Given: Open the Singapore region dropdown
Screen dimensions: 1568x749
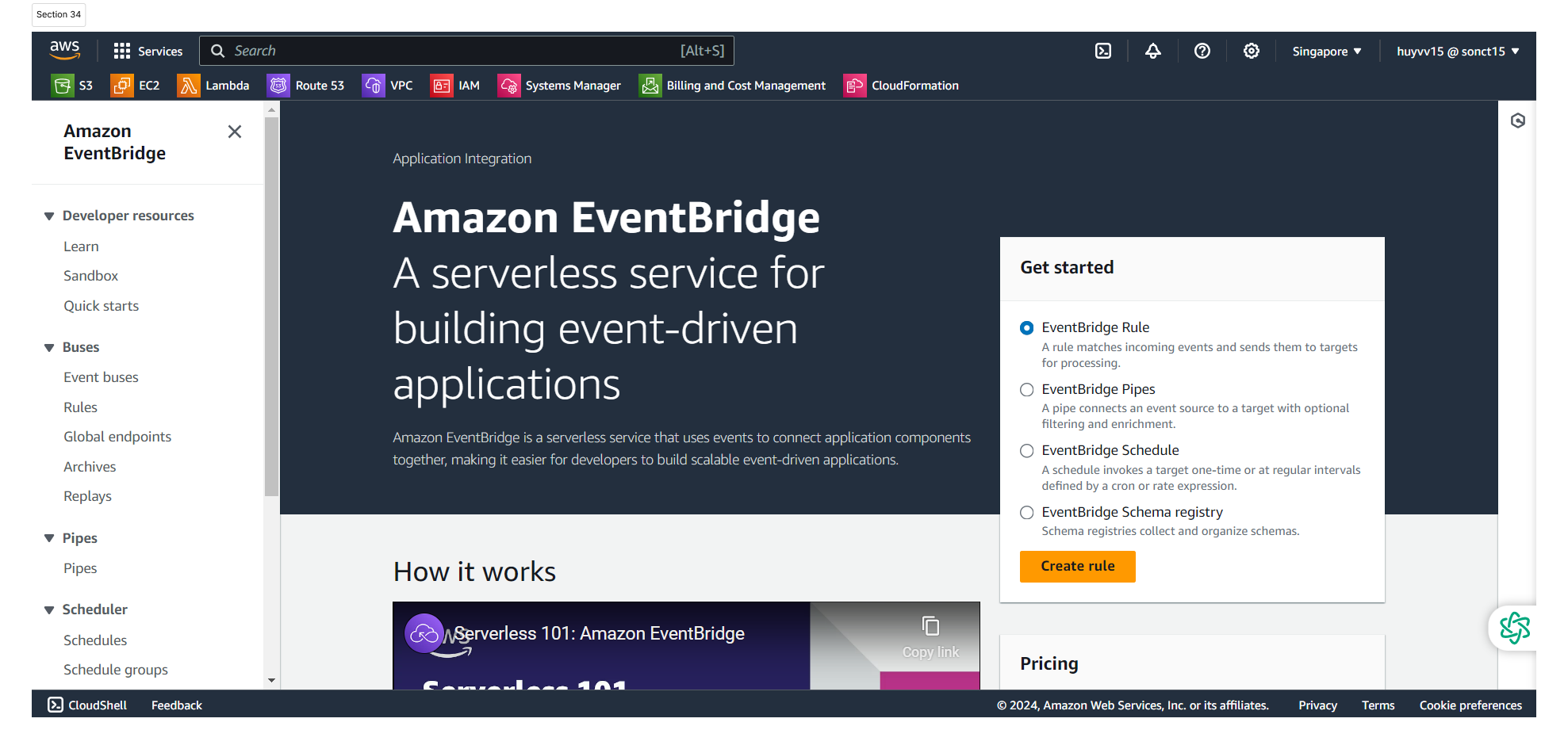Looking at the screenshot, I should coord(1327,52).
